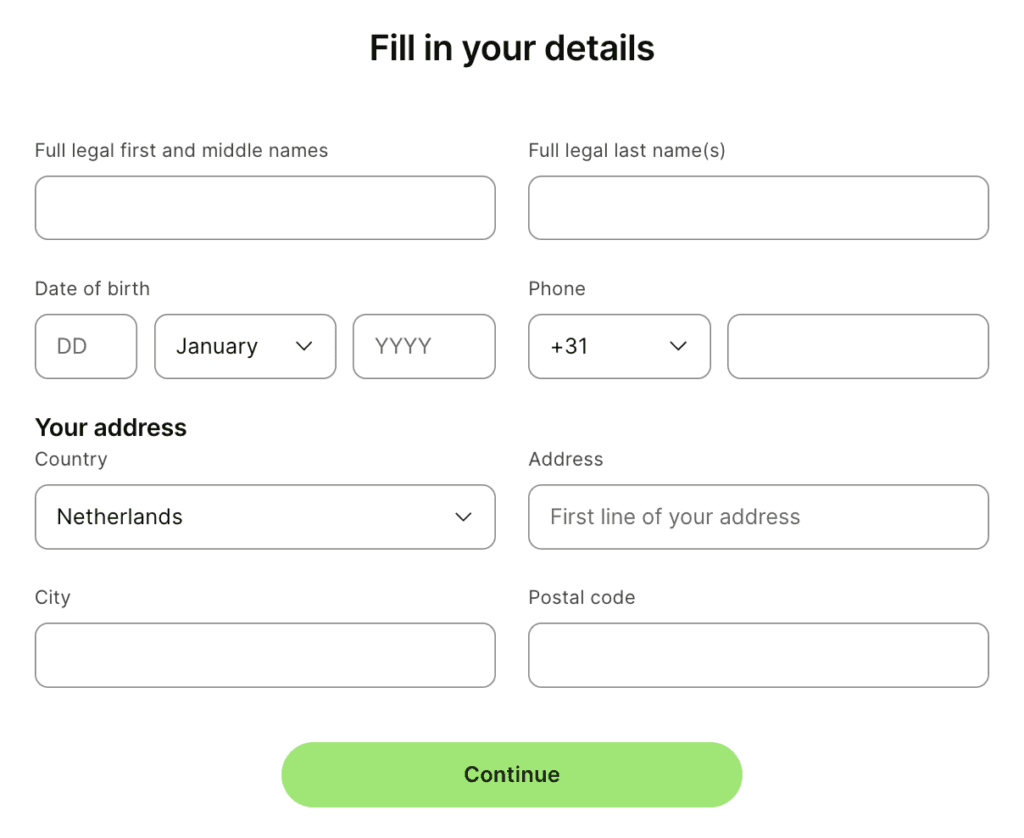Select the City input field
Image resolution: width=1024 pixels, height=838 pixels.
click(264, 655)
